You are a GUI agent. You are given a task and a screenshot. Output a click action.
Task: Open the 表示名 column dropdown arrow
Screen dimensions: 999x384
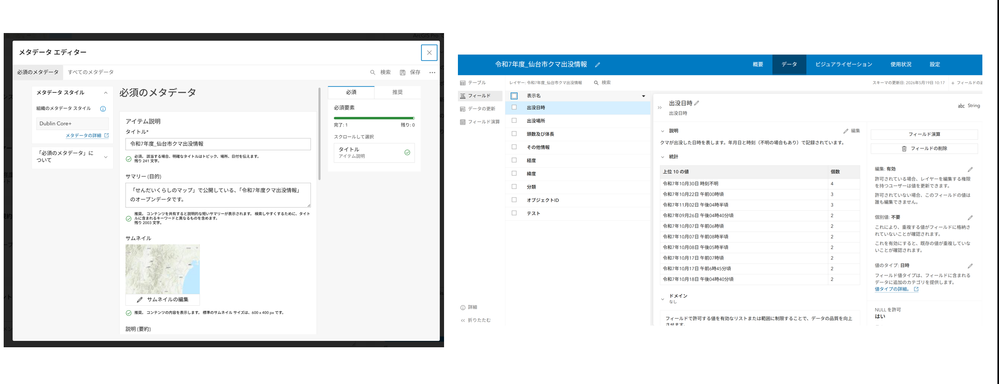click(x=643, y=96)
